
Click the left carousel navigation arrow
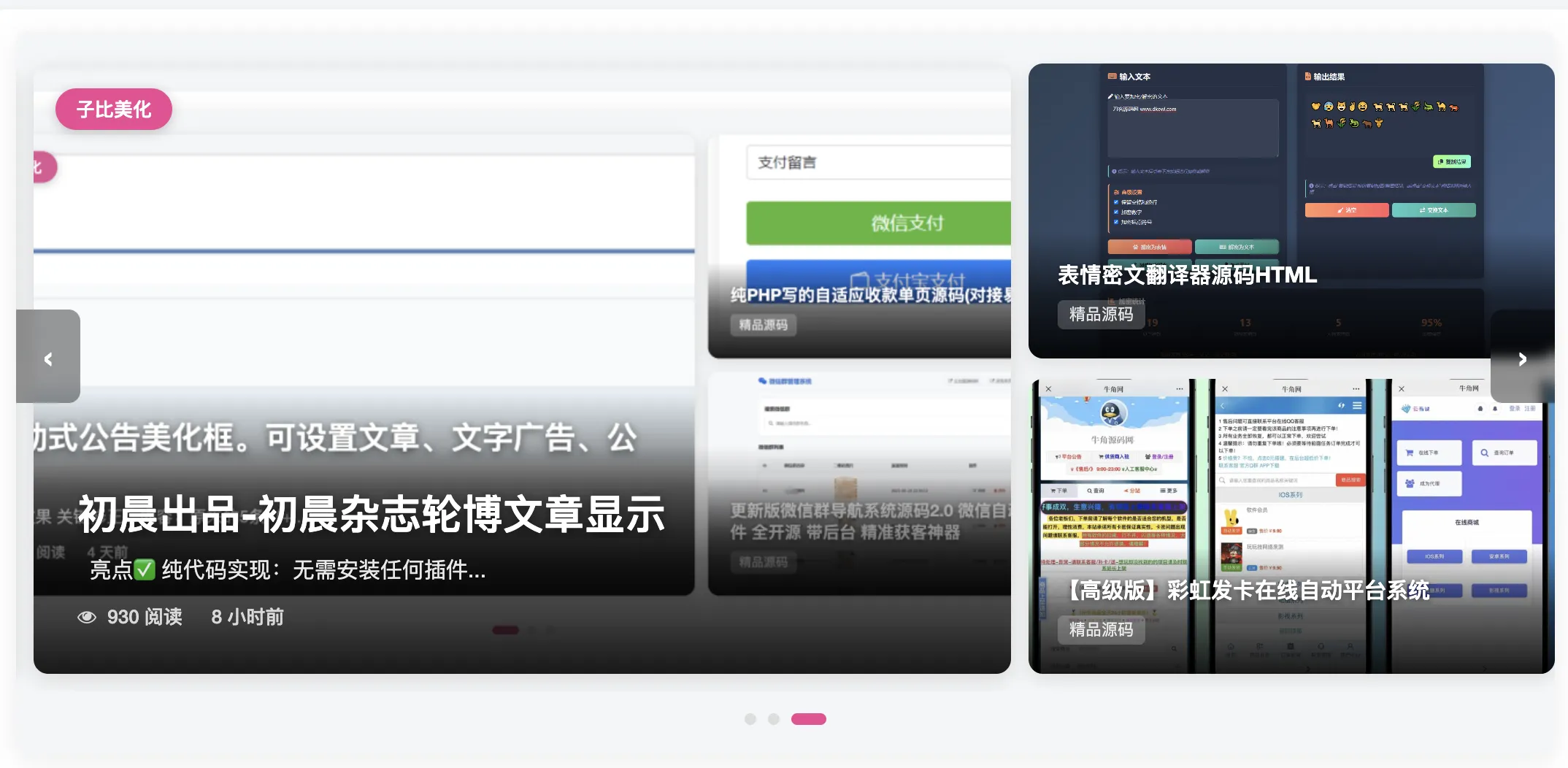49,358
